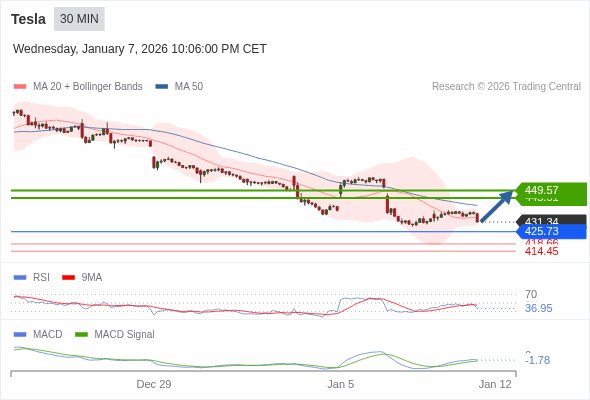Click the Jan 5 axis date label

tap(341, 384)
